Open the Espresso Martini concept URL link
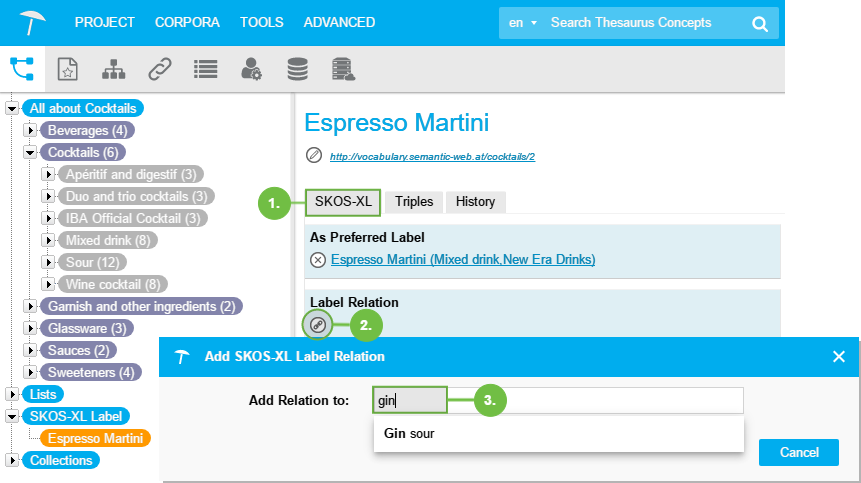Viewport: 861px width, 483px height. point(432,157)
